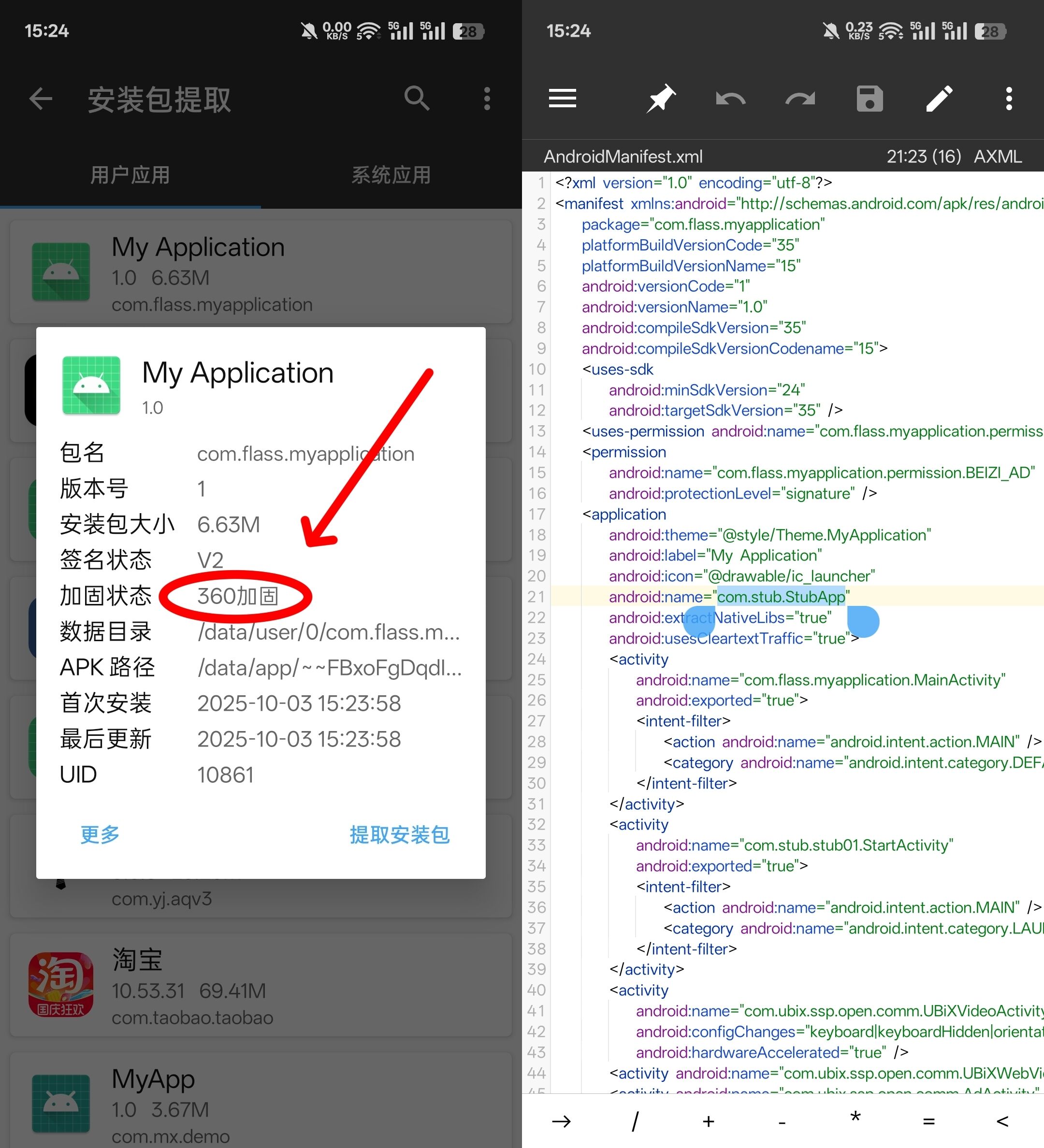Tap the My Application icon in dialog
This screenshot has height=1148, width=1044.
[x=91, y=386]
